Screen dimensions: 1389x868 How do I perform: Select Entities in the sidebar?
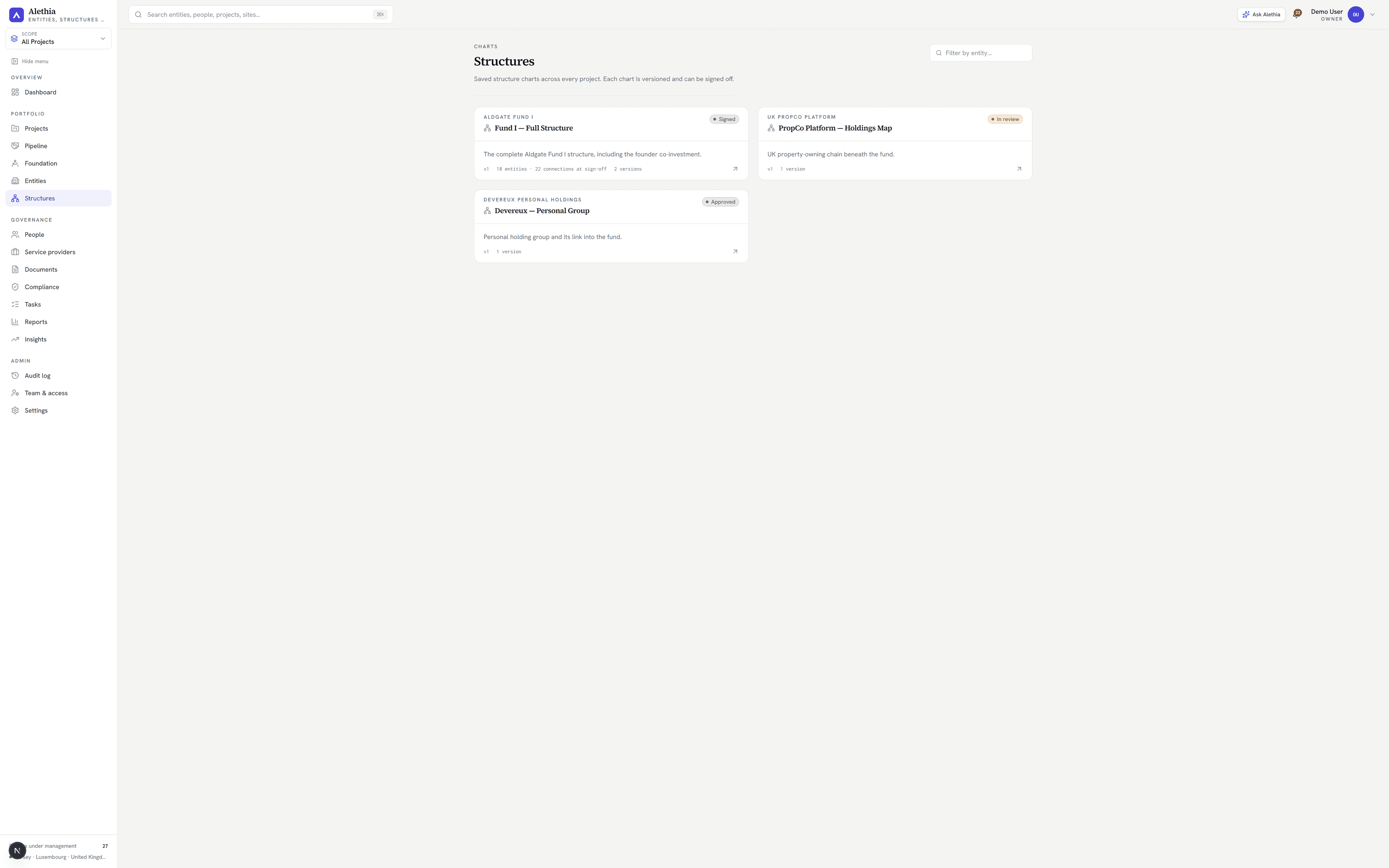pos(59,181)
